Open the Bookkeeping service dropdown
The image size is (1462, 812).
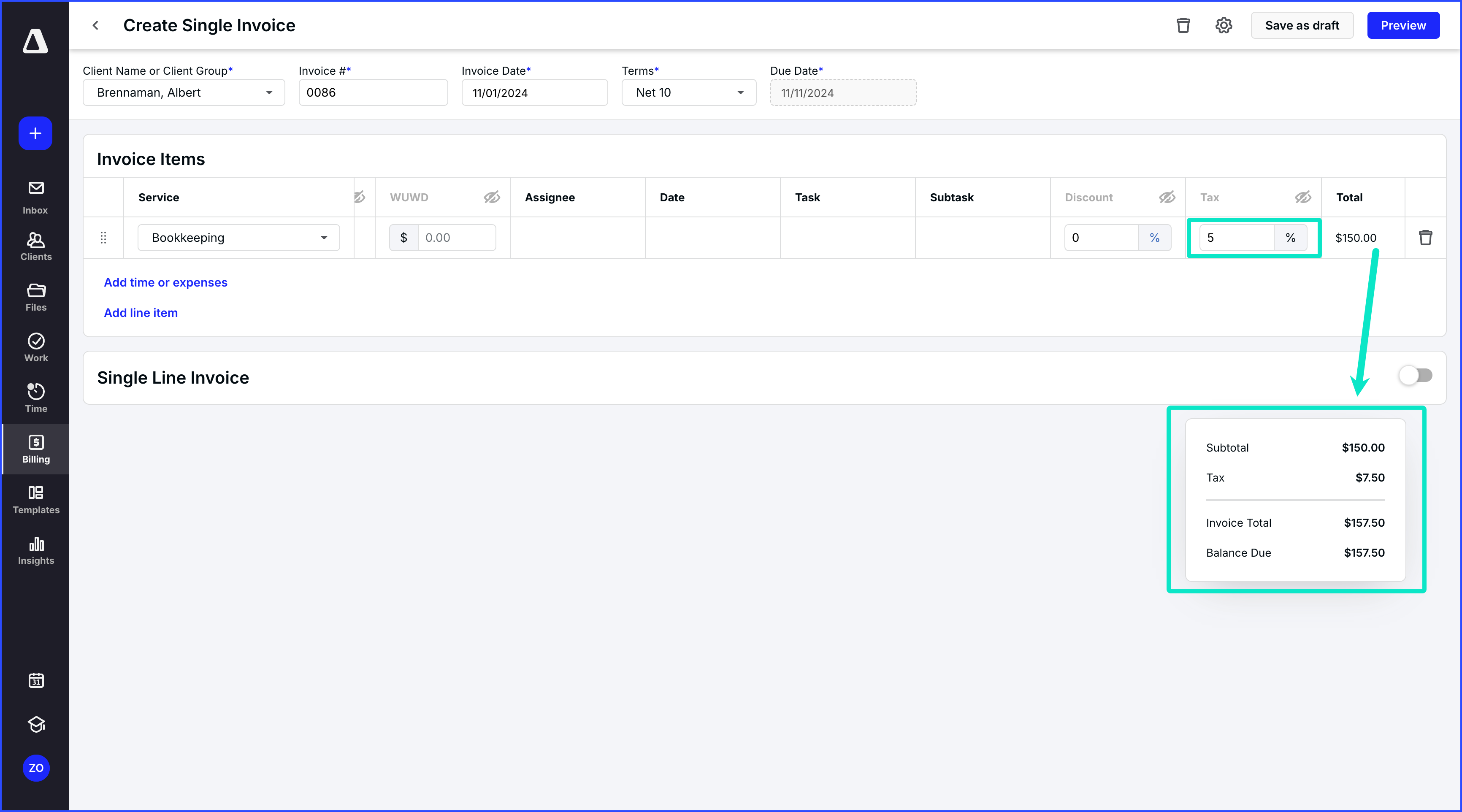click(x=323, y=237)
